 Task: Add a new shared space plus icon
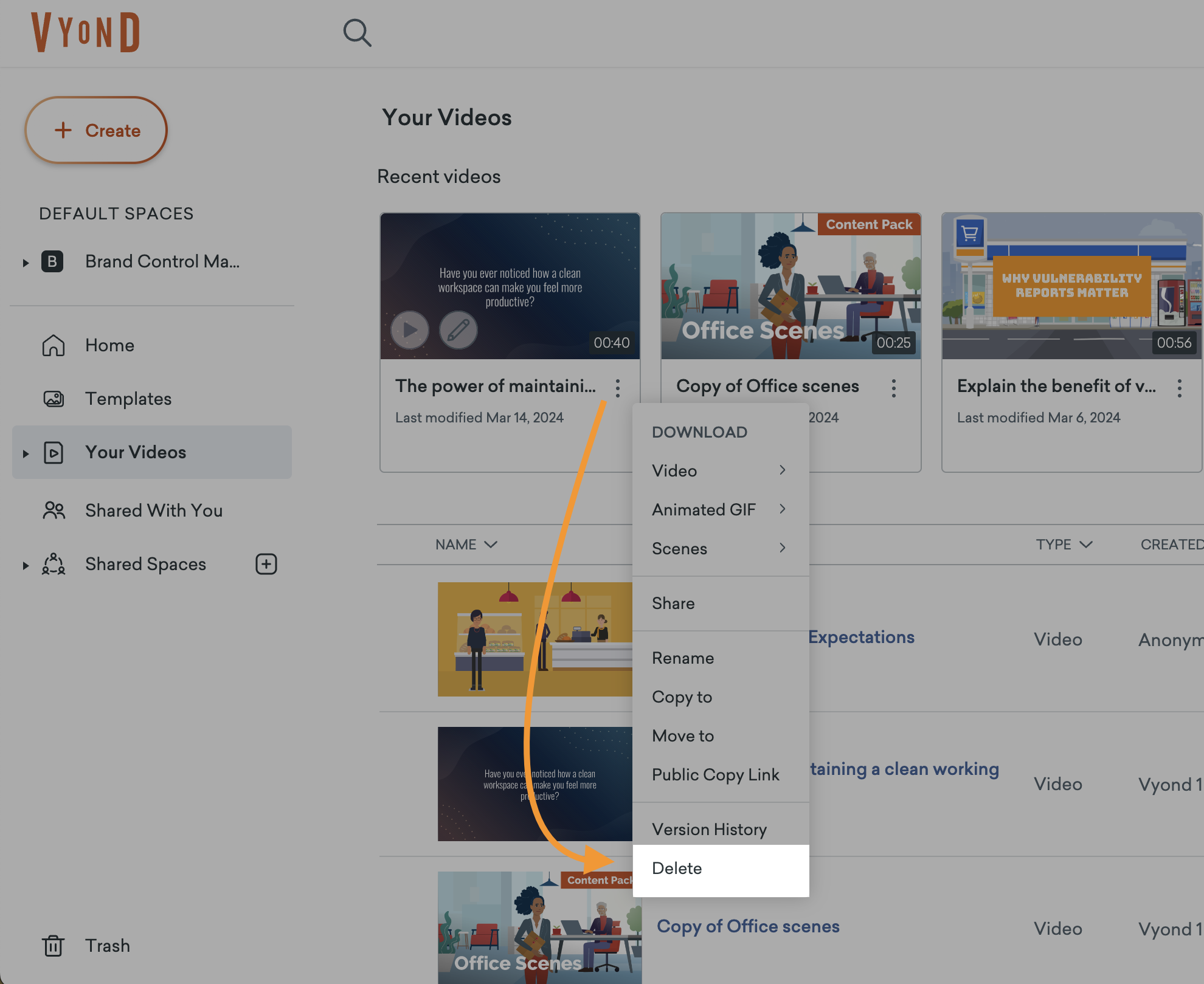tap(266, 564)
